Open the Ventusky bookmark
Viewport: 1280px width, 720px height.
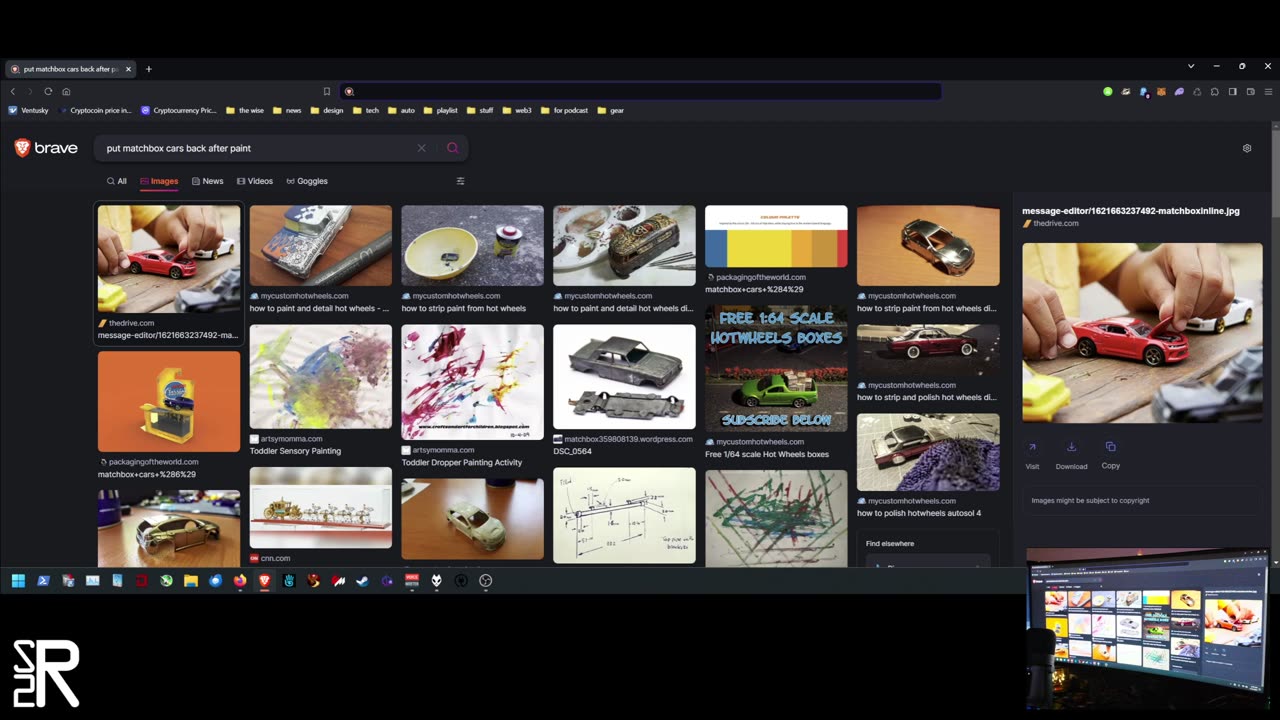[x=28, y=110]
